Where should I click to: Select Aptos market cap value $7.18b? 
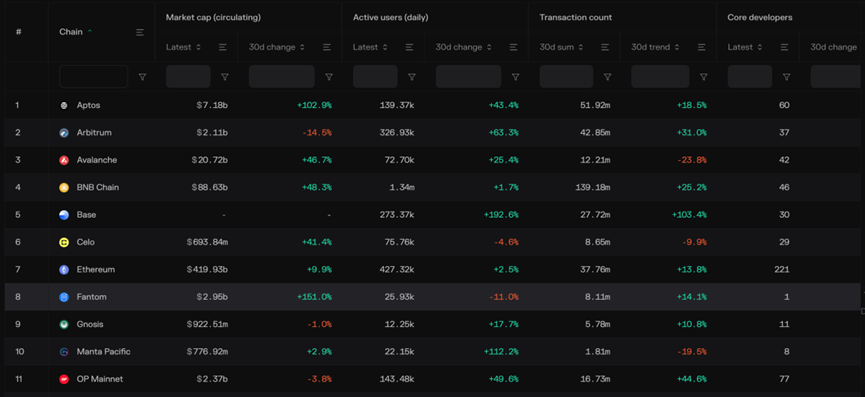(212, 105)
